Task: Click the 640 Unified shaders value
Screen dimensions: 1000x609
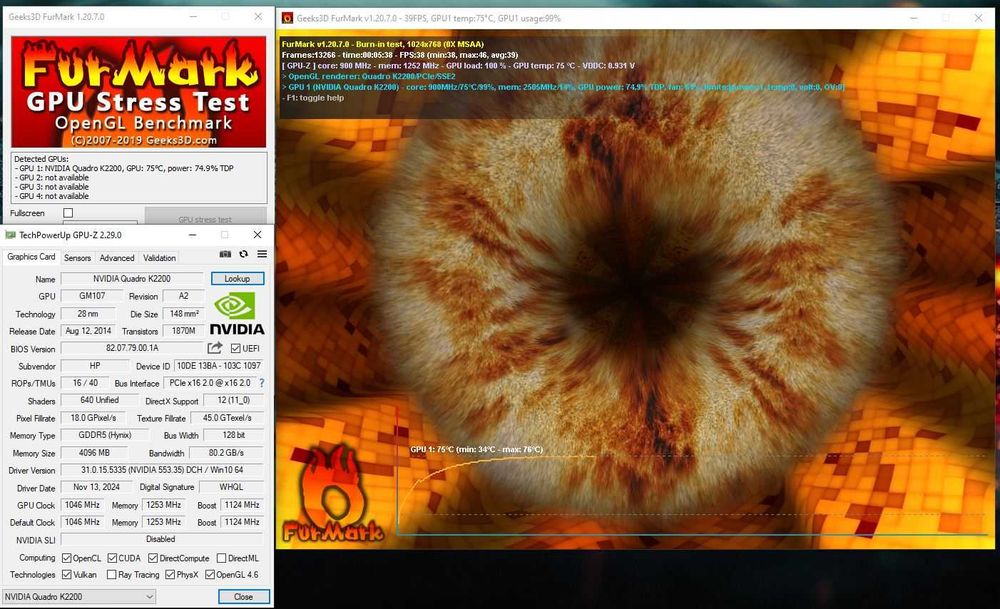Action: [99, 400]
